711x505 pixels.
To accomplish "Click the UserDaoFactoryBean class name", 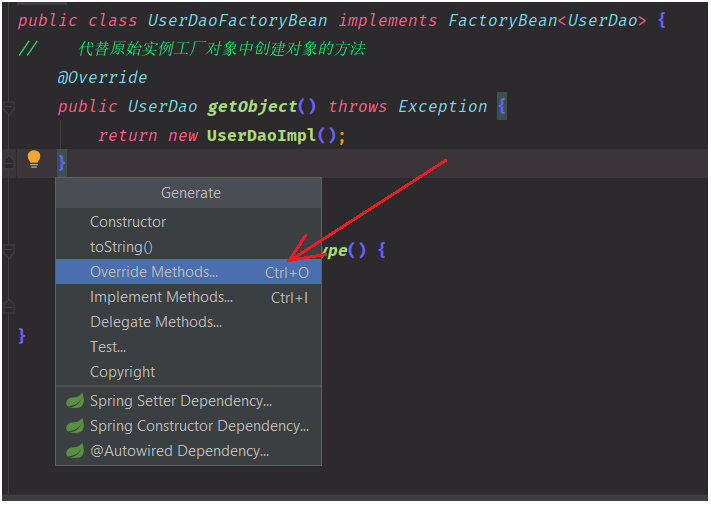I will click(237, 21).
